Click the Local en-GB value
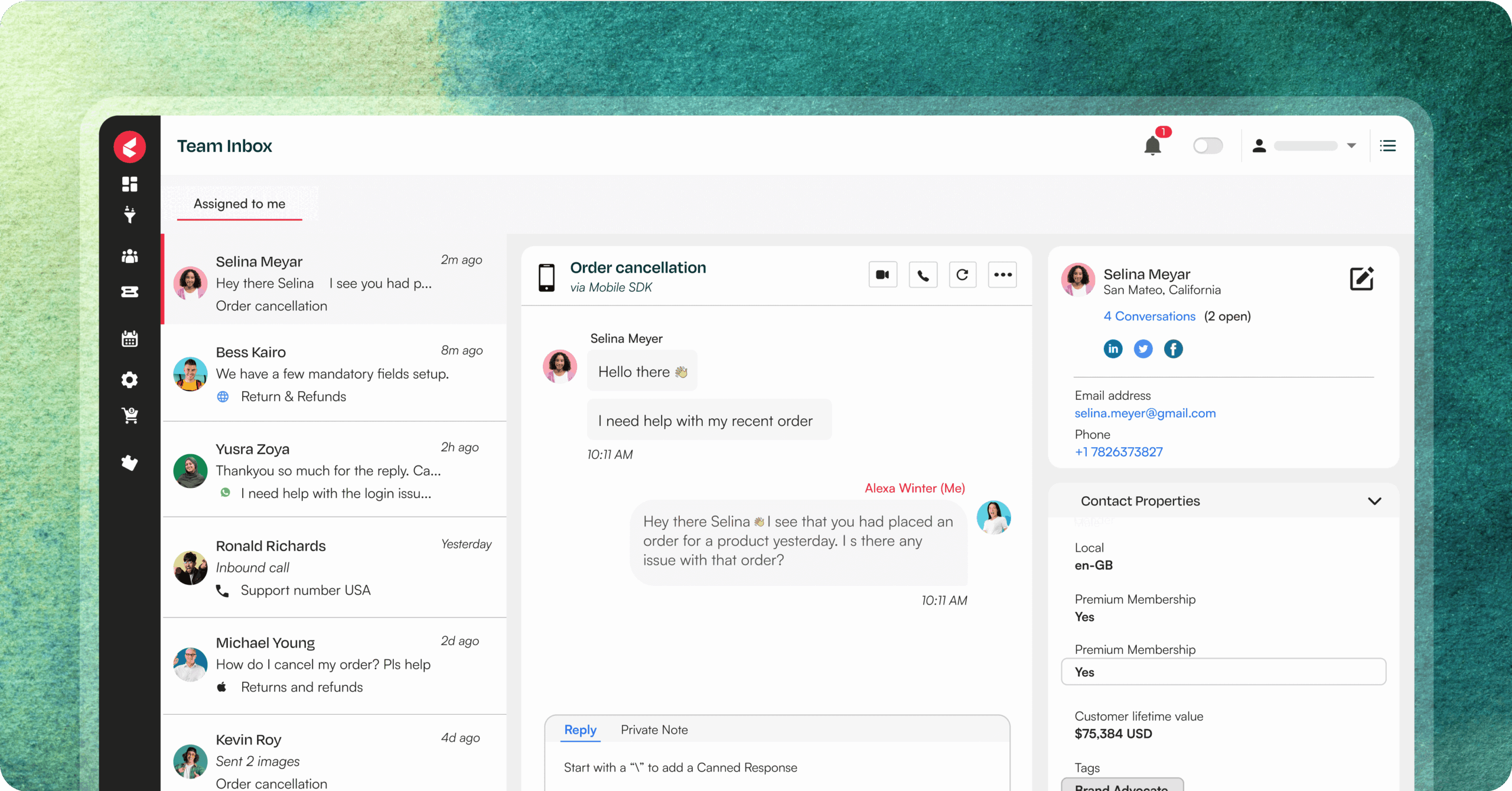Viewport: 1512px width, 791px height. 1093,565
